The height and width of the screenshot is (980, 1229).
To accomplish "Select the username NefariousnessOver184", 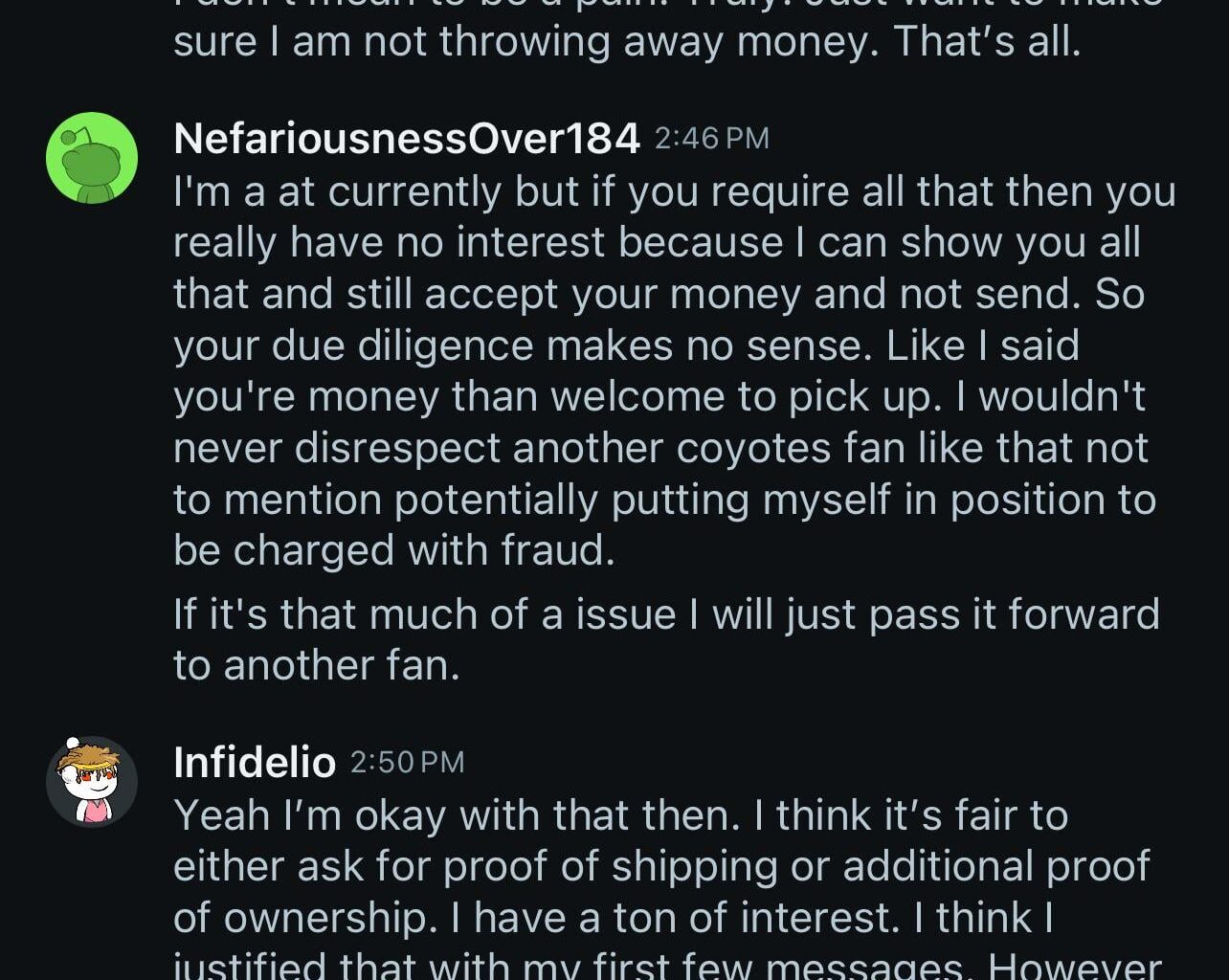I will (x=405, y=137).
